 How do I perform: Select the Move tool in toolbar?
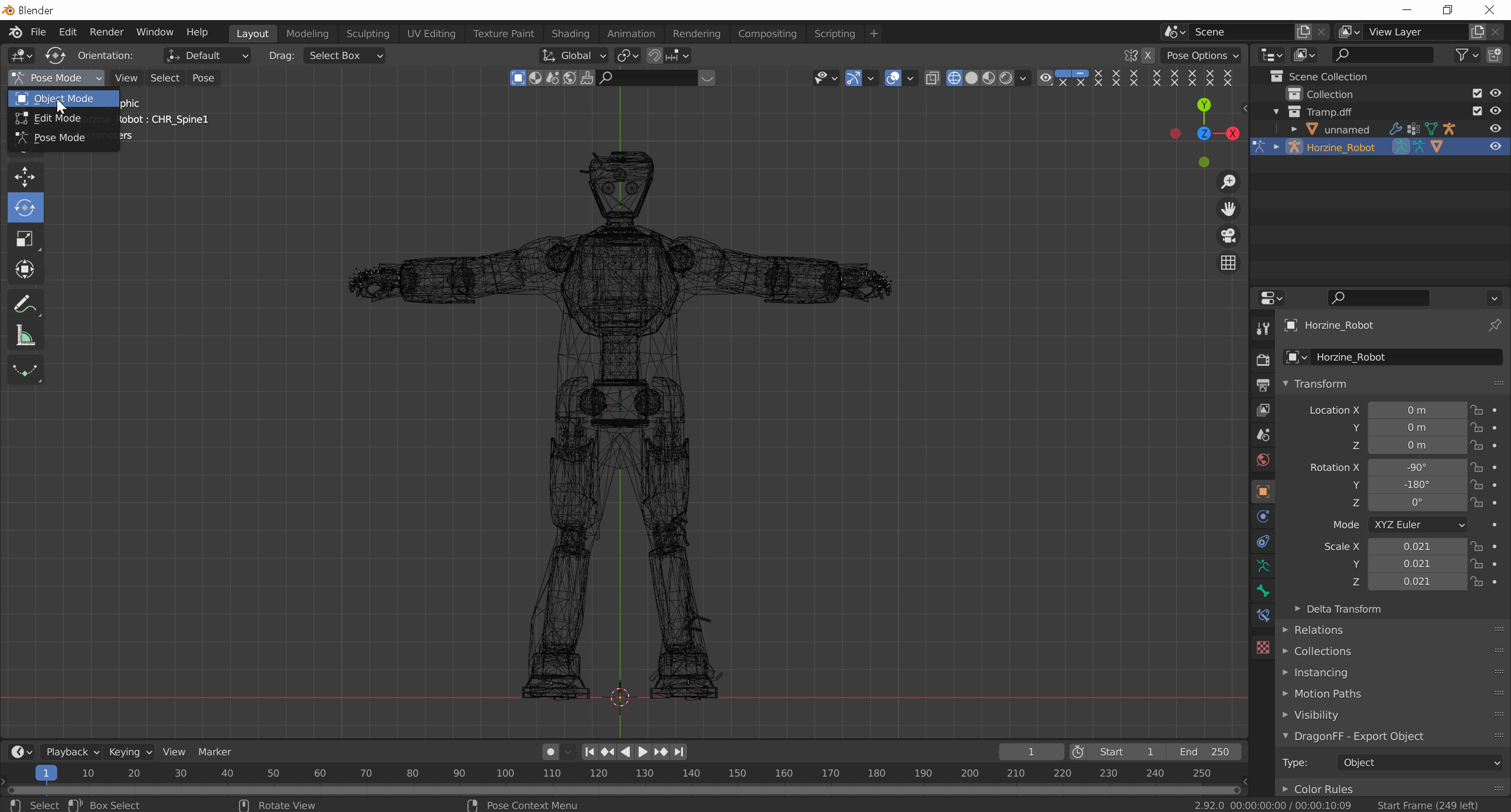point(25,177)
